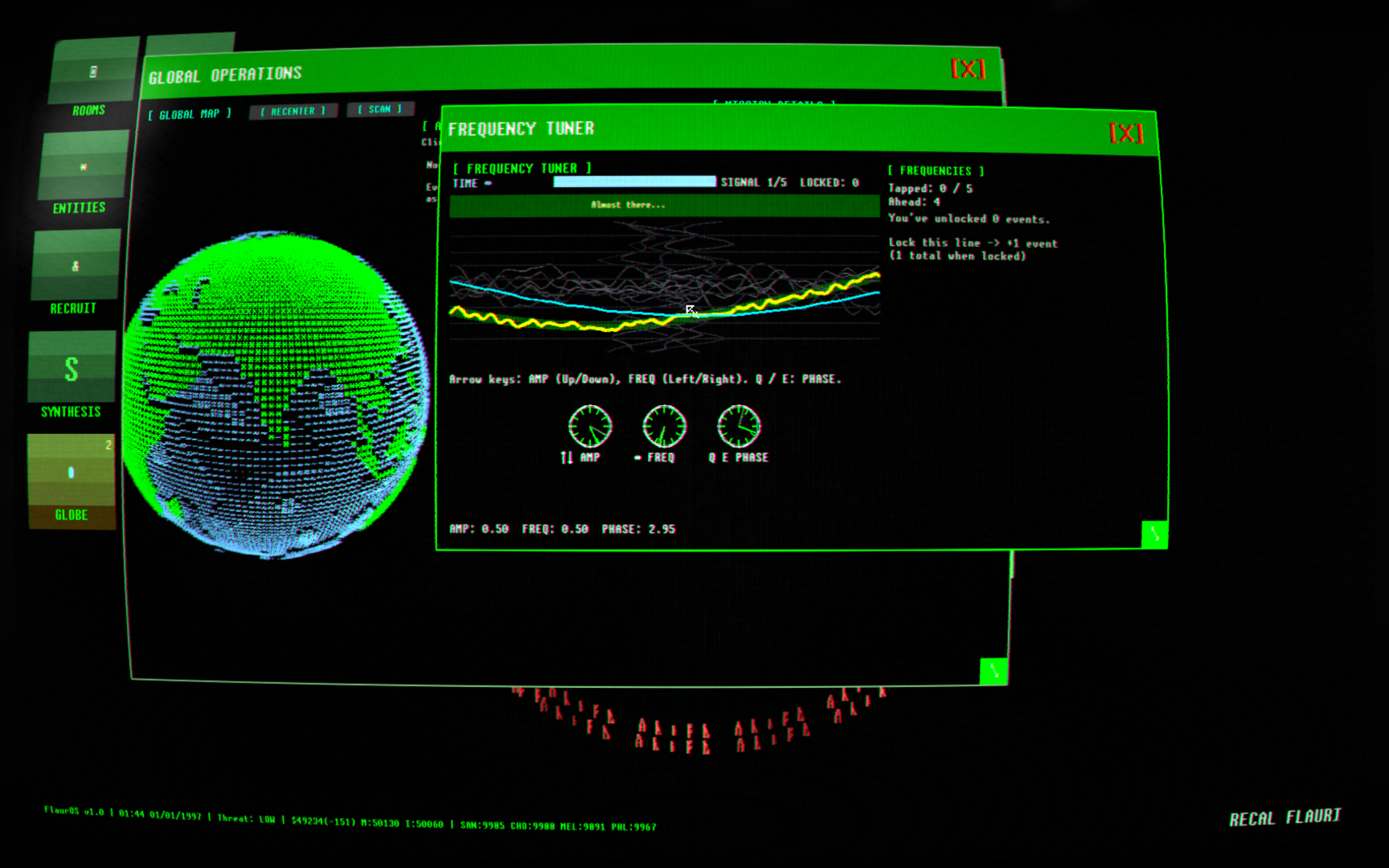Click the 'FREQ: 0.50' readout
The image size is (1389, 868).
[x=555, y=529]
